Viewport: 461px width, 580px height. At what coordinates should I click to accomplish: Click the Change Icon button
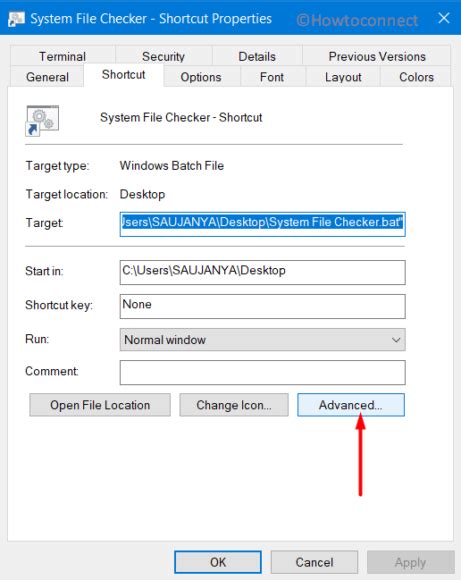pyautogui.click(x=234, y=405)
